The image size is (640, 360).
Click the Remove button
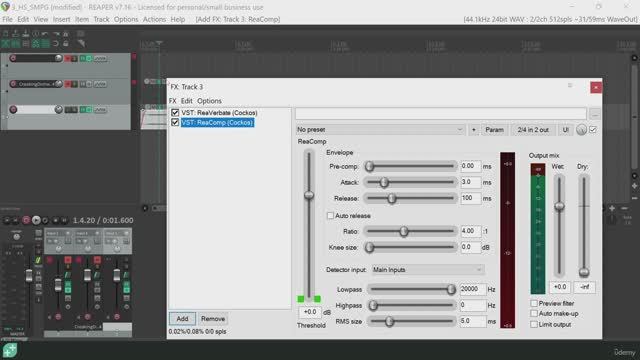213,319
